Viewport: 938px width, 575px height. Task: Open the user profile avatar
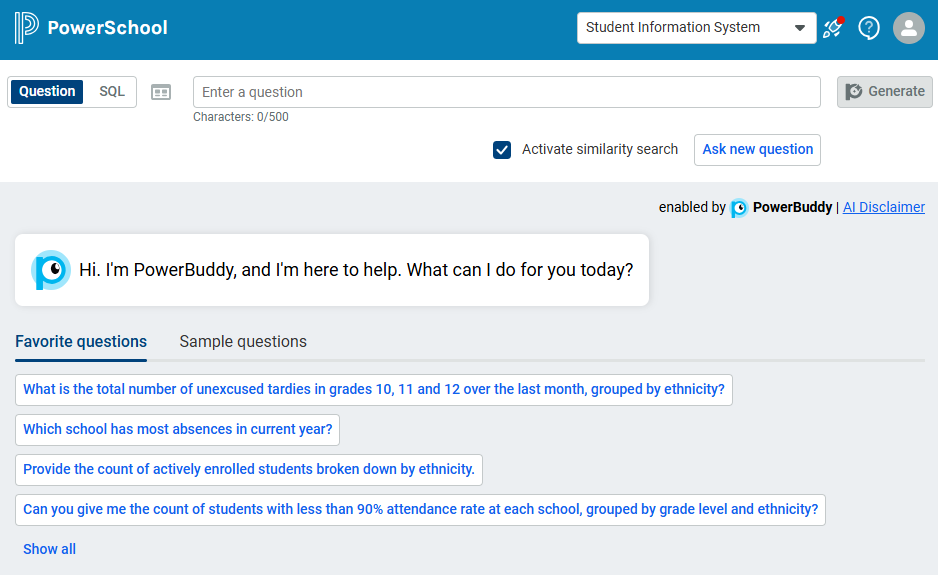908,28
